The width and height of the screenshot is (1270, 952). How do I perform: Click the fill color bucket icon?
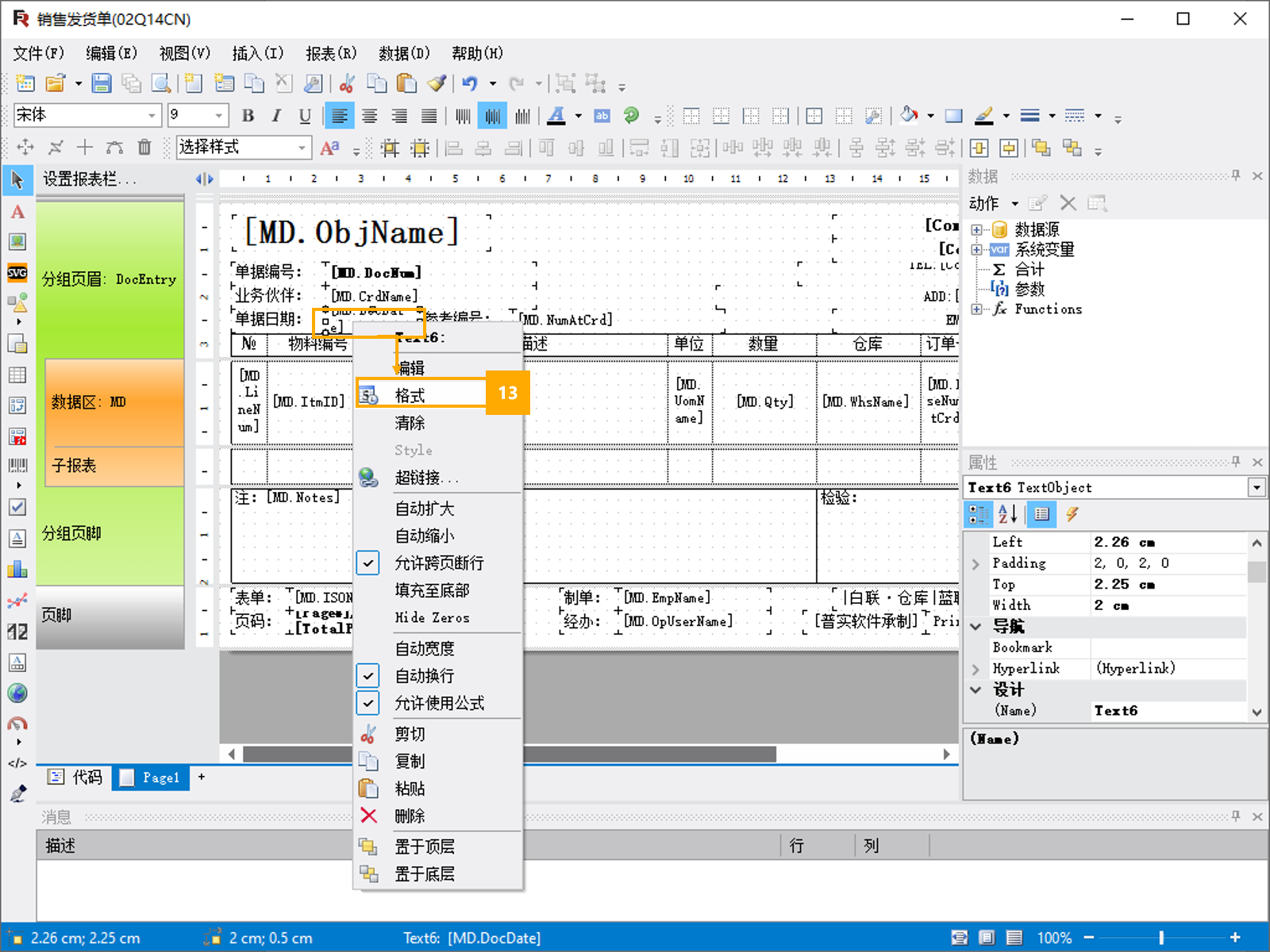(x=909, y=116)
